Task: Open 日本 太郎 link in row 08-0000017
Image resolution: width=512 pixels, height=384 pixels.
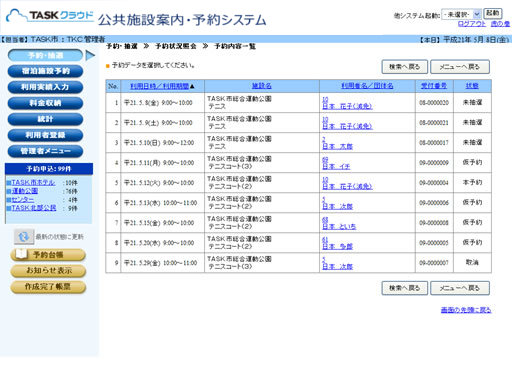Action: pos(337,146)
